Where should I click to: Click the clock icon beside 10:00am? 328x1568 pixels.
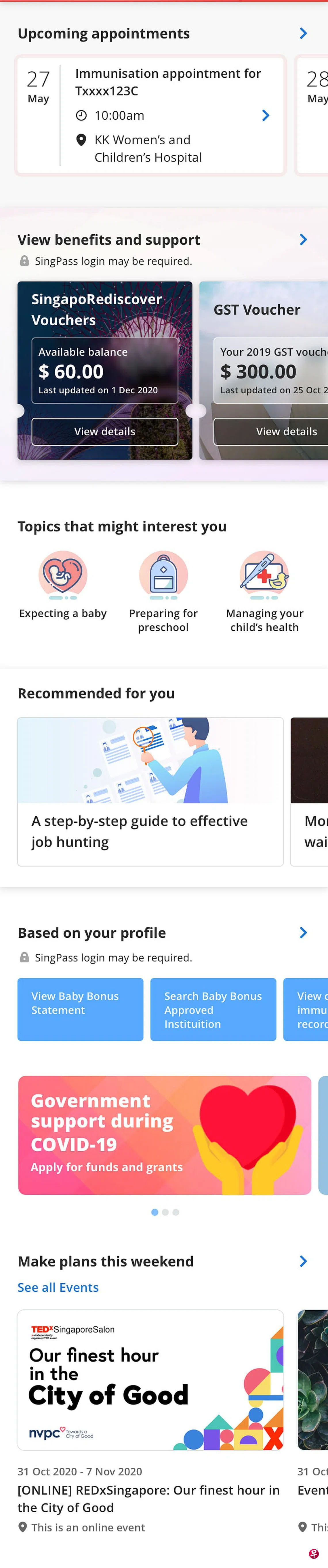pyautogui.click(x=81, y=116)
